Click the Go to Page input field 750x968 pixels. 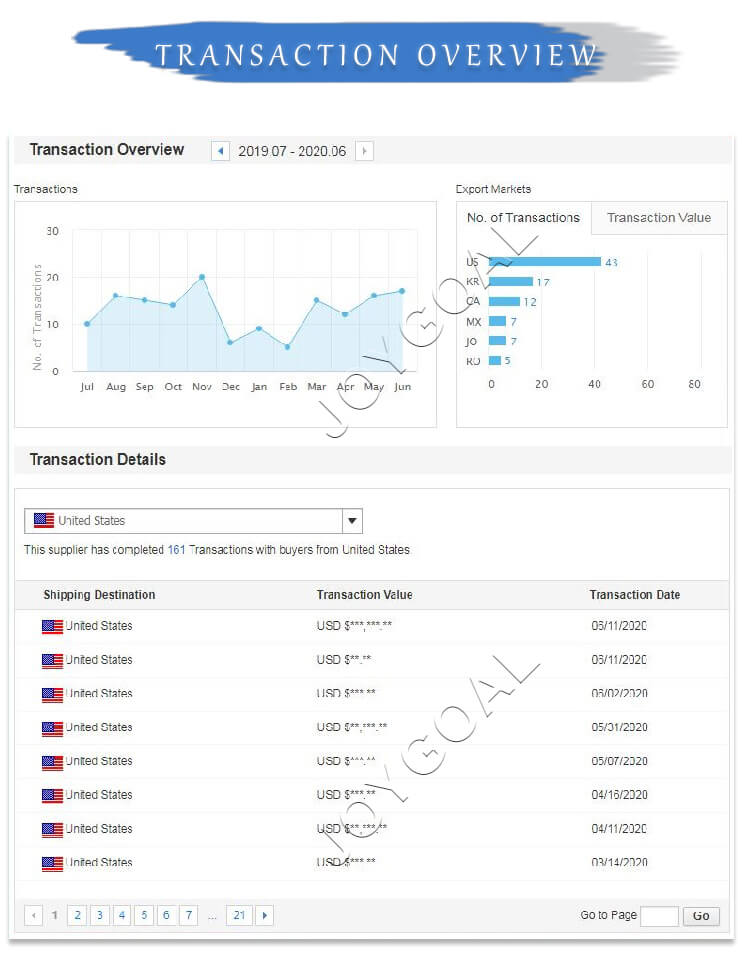point(659,916)
